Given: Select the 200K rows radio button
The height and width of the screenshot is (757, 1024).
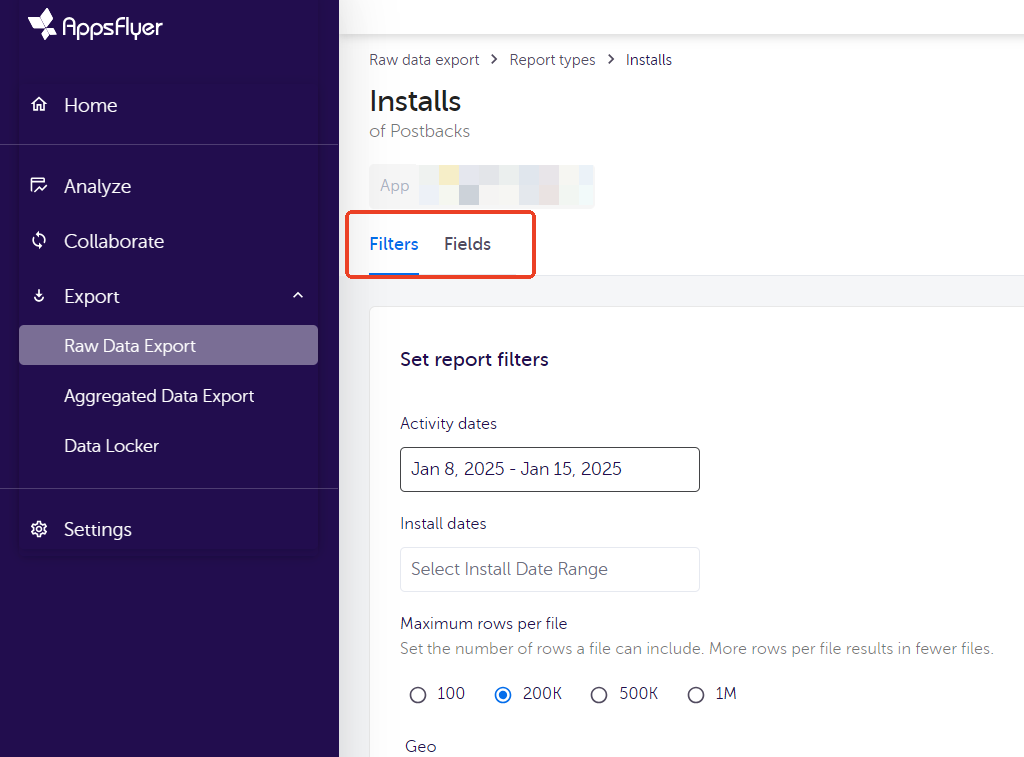Looking at the screenshot, I should 503,694.
